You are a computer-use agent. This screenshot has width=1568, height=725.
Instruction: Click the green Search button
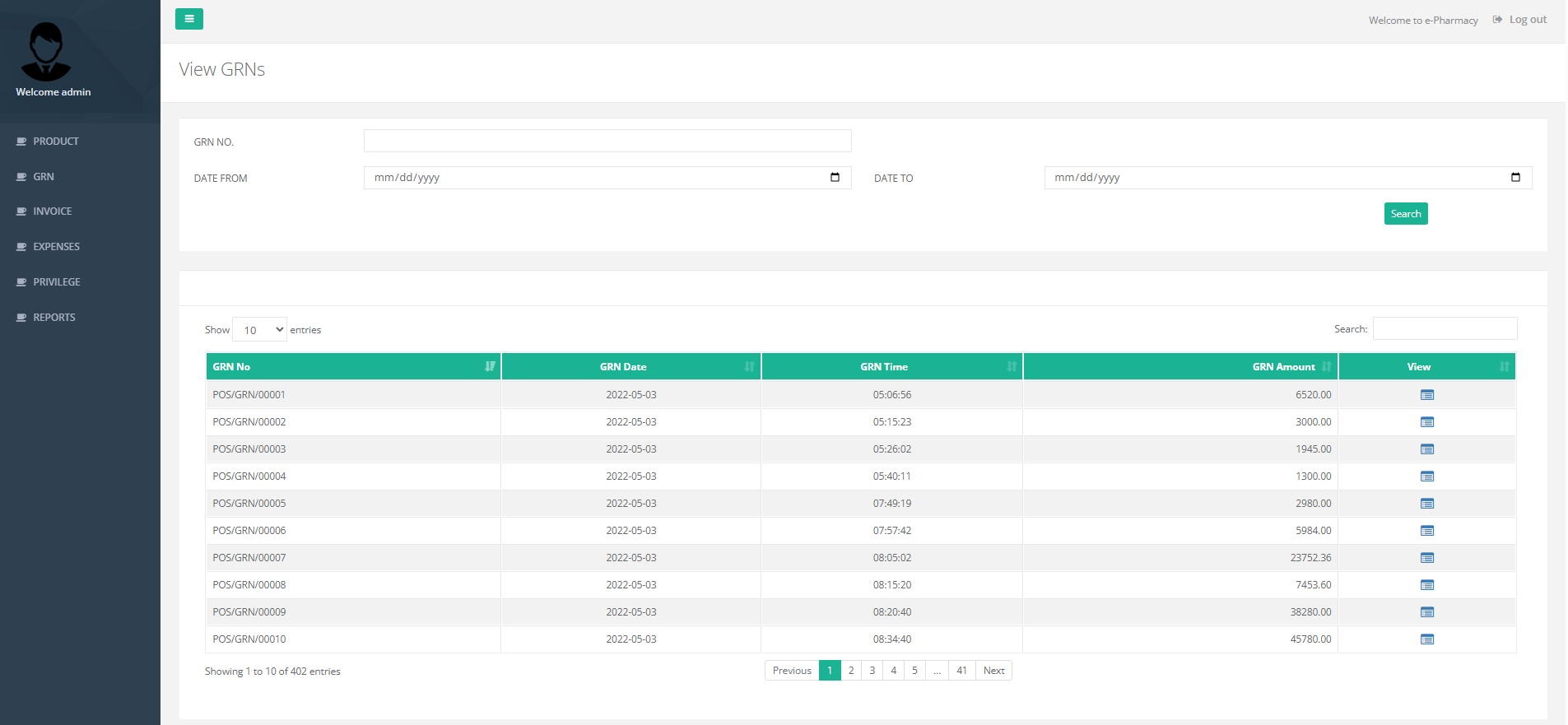pos(1406,214)
